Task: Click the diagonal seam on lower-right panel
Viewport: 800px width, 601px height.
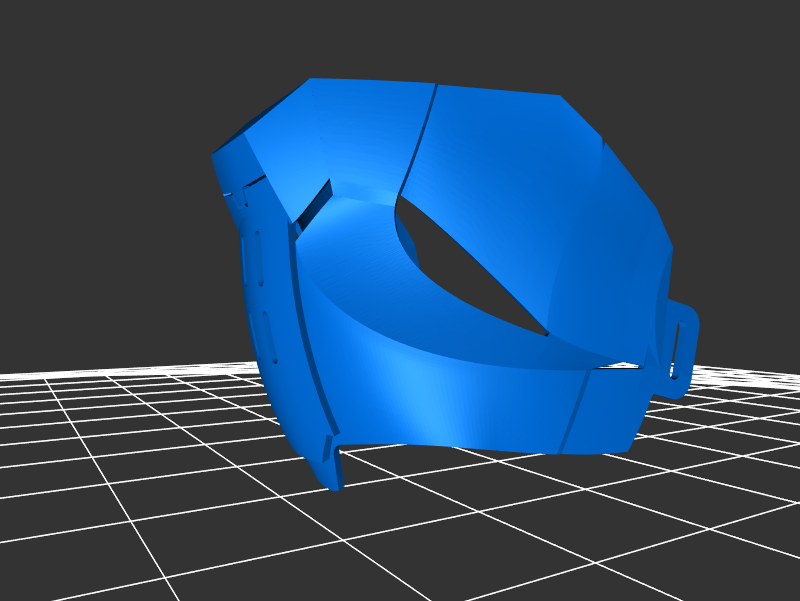Action: click(x=573, y=410)
